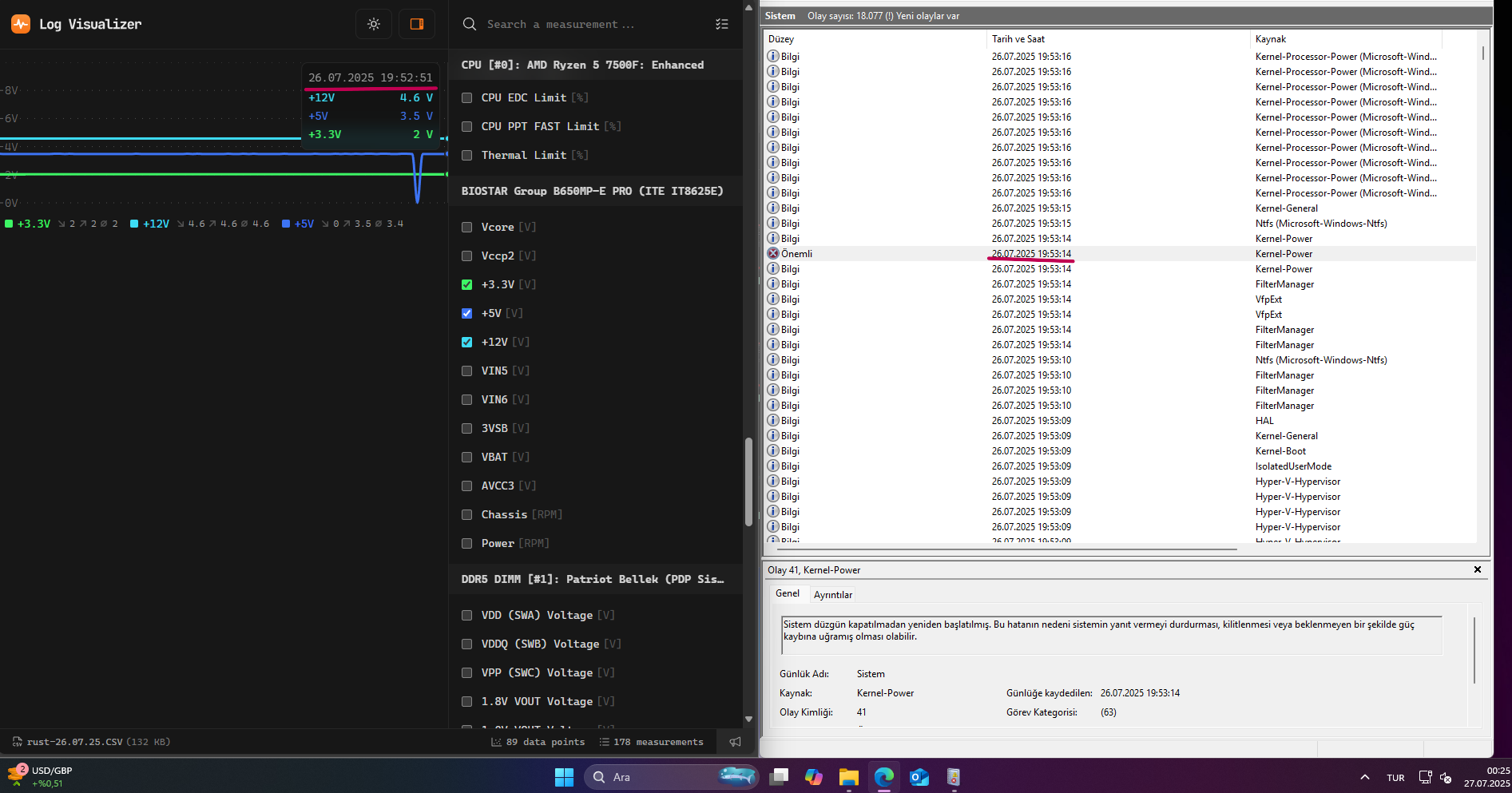Screen dimensions: 1512x793
Task: Enable VBAT checkbox
Action: (x=467, y=457)
